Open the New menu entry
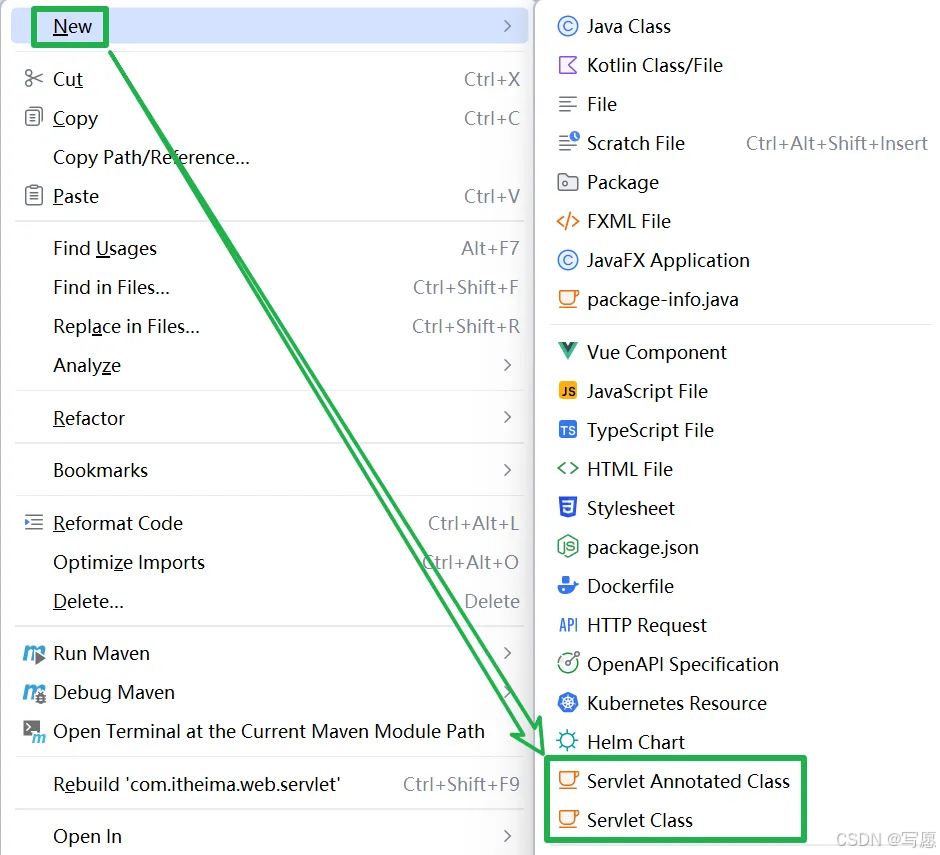The width and height of the screenshot is (940, 855). point(270,26)
